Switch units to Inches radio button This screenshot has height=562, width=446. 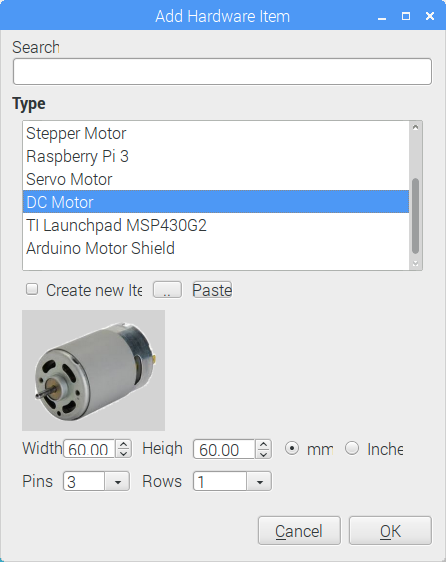coord(352,448)
